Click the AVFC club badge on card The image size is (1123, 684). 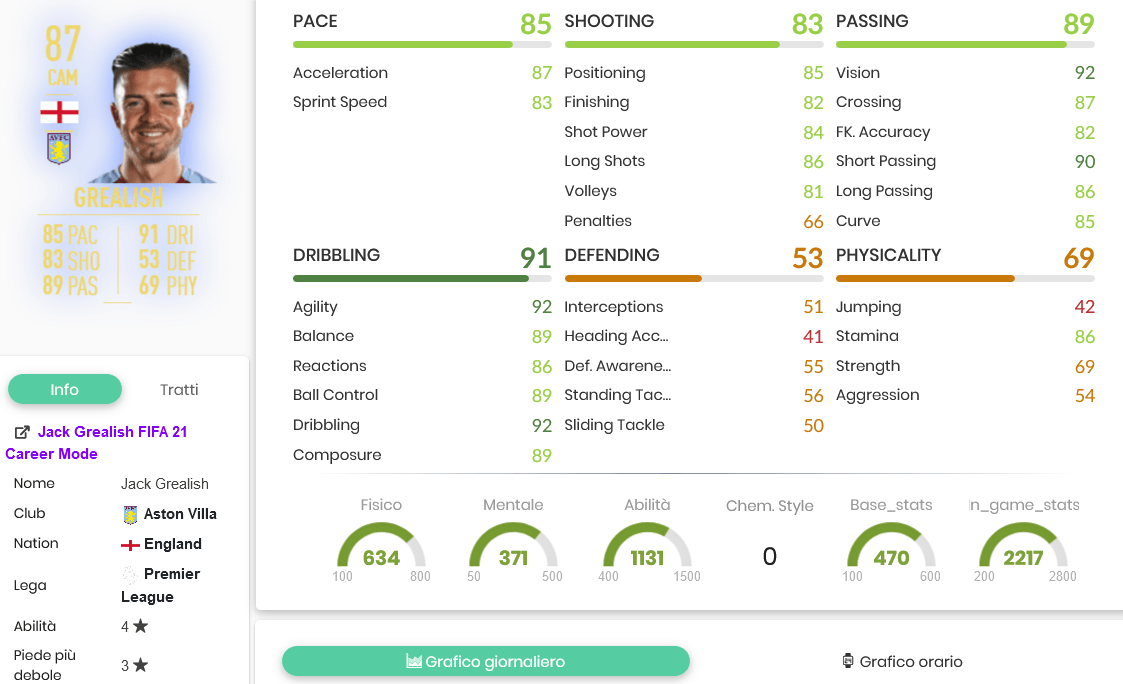point(59,148)
